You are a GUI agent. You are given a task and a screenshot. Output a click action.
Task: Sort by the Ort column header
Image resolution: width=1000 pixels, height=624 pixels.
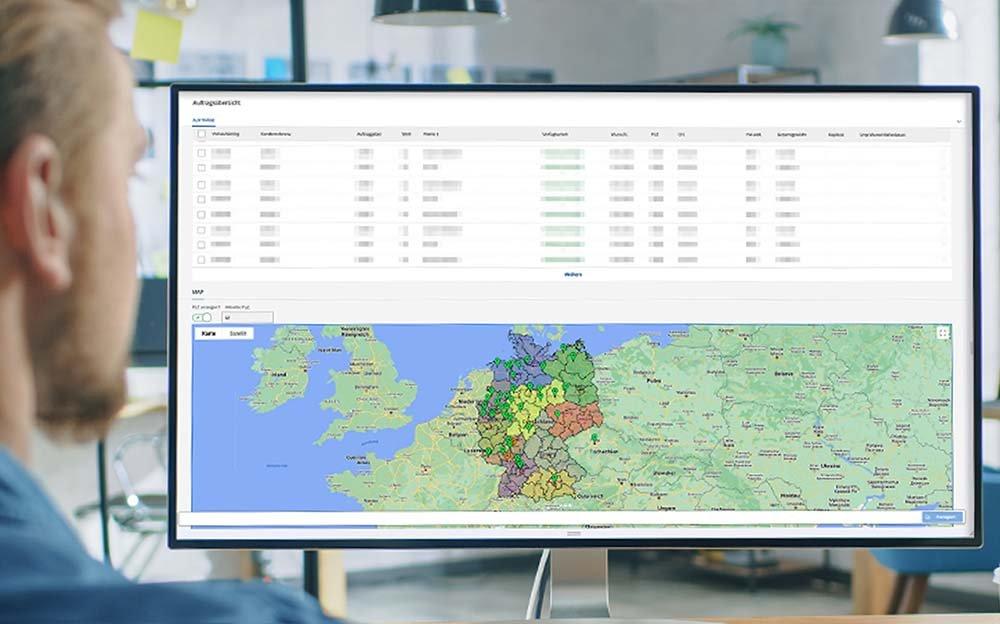pos(681,135)
